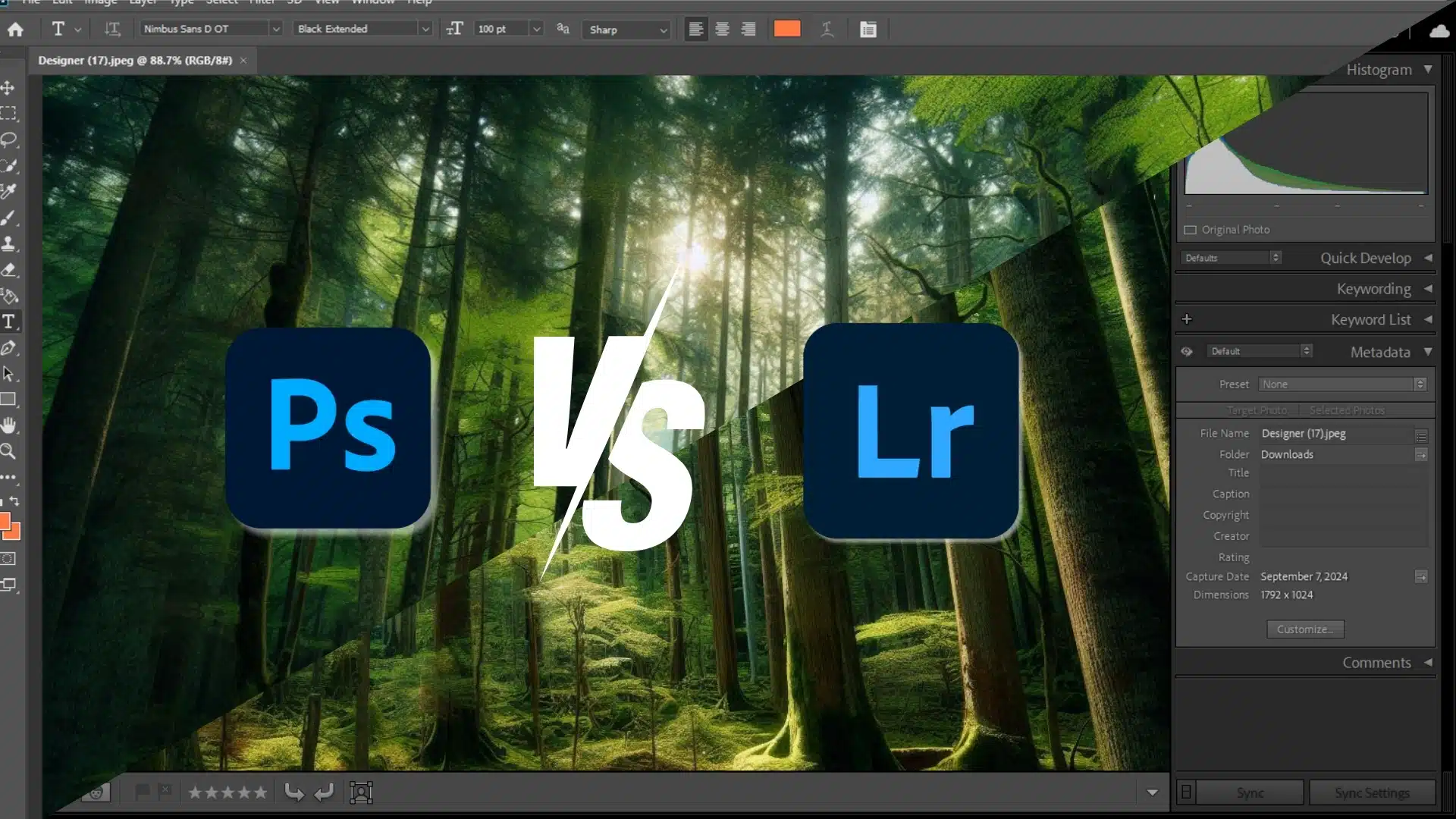Collapse the Histogram panel
1456x819 pixels.
1428,69
